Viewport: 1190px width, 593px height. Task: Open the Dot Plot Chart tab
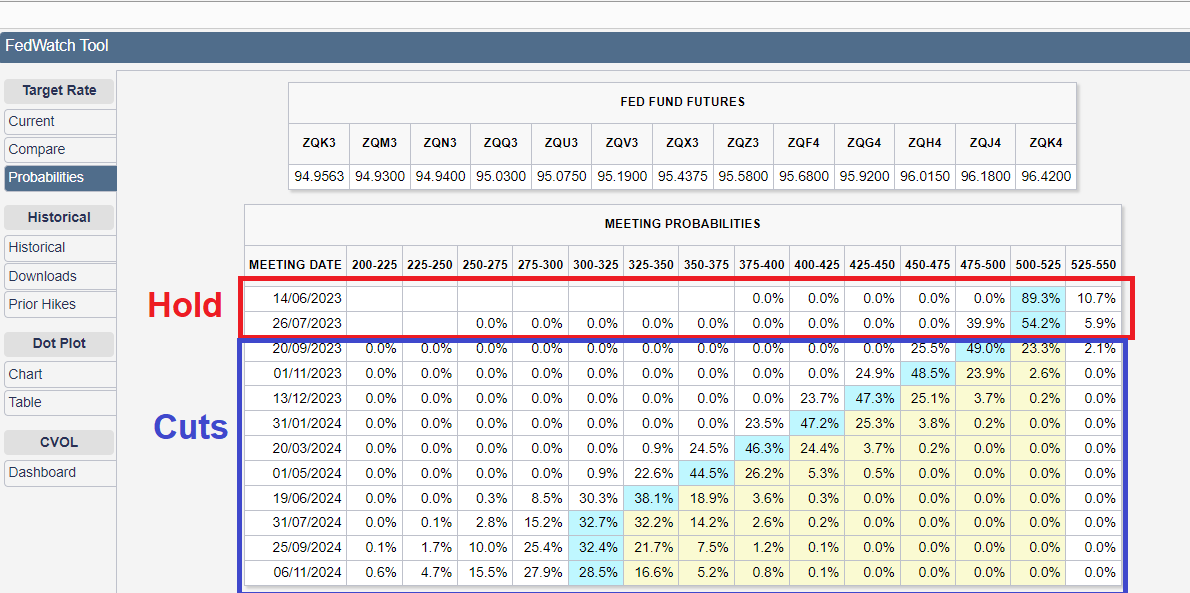(60, 374)
